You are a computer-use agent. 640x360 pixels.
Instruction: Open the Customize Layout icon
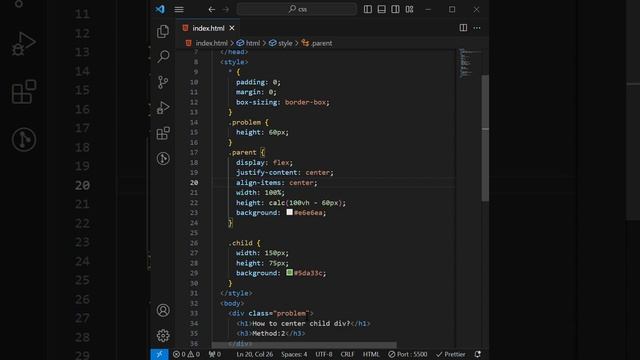[409, 9]
